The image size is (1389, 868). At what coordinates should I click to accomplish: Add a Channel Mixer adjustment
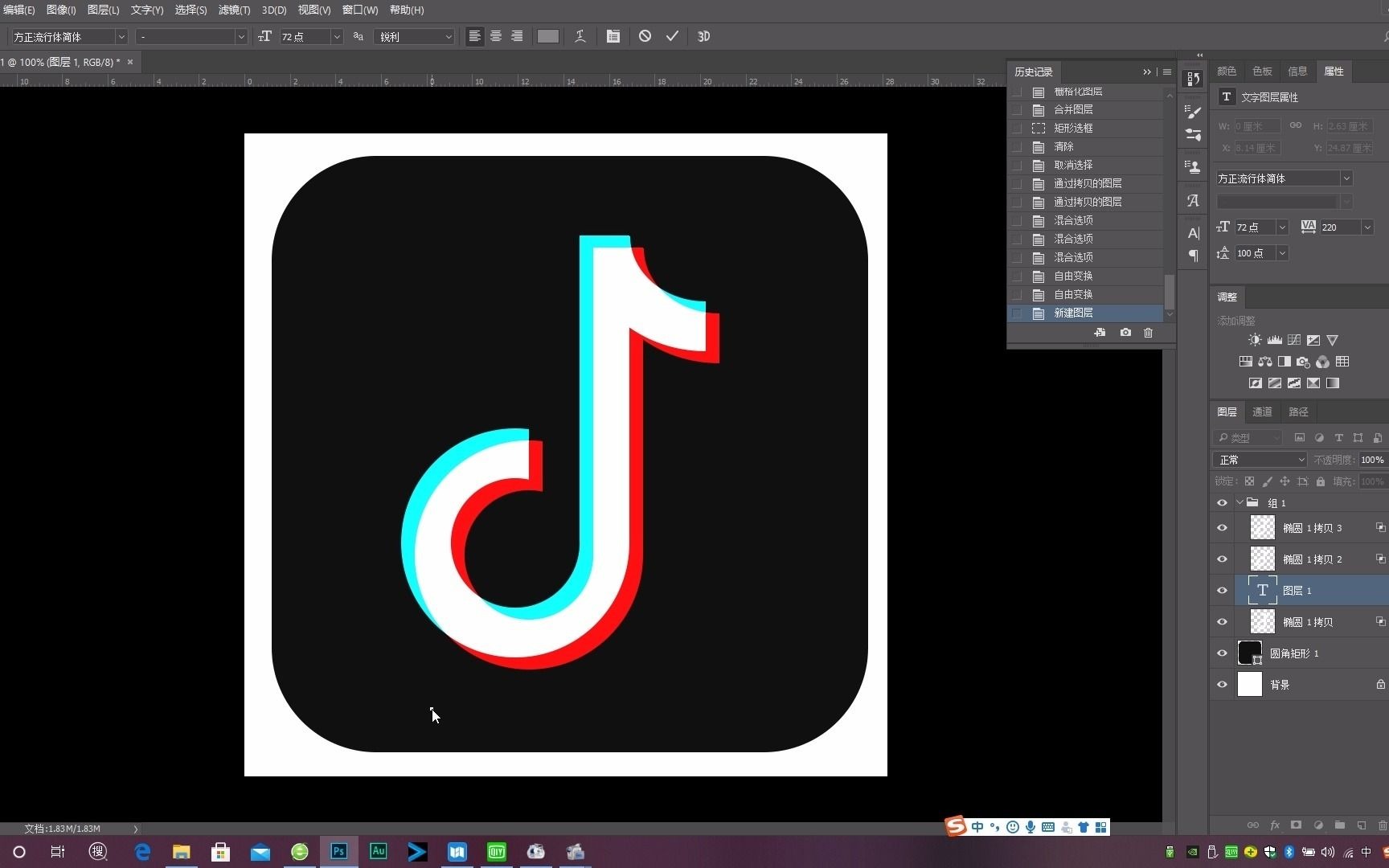tap(1323, 362)
